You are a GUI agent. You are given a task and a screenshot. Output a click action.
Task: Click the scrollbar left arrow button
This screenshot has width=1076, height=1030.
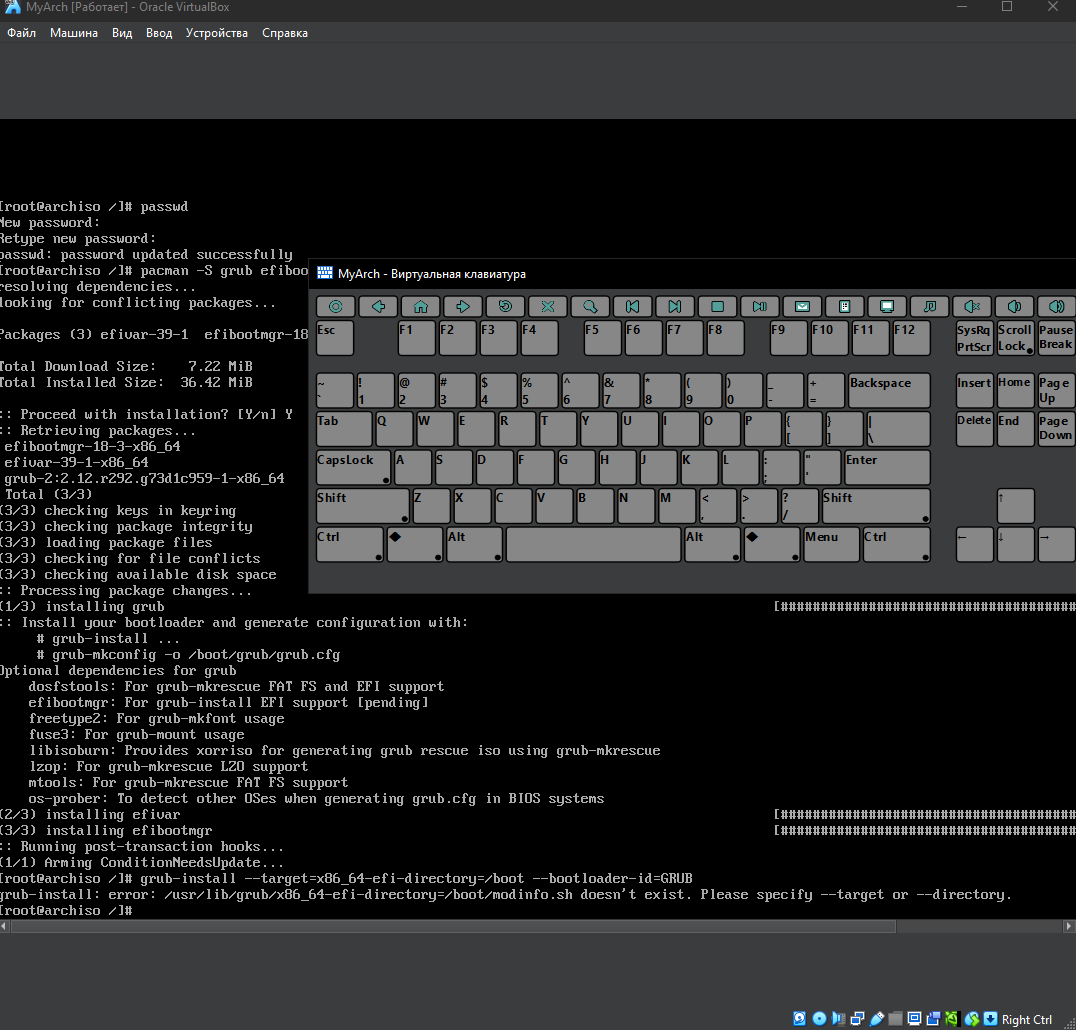pyautogui.click(x=5, y=926)
